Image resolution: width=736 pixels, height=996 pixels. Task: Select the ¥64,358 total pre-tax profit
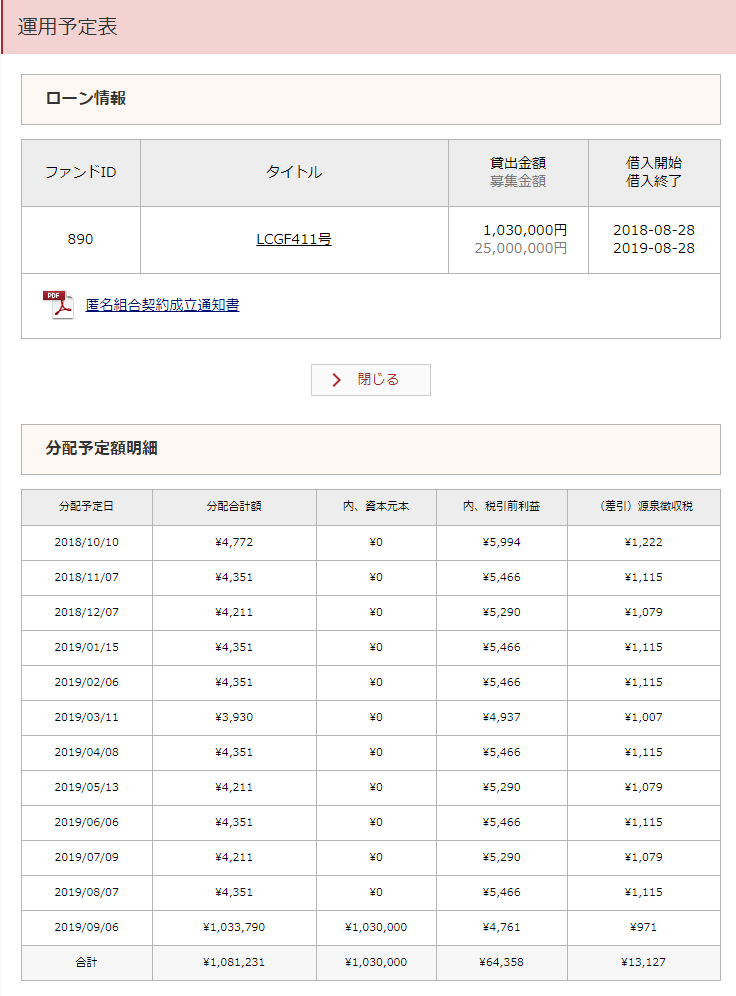click(x=502, y=962)
